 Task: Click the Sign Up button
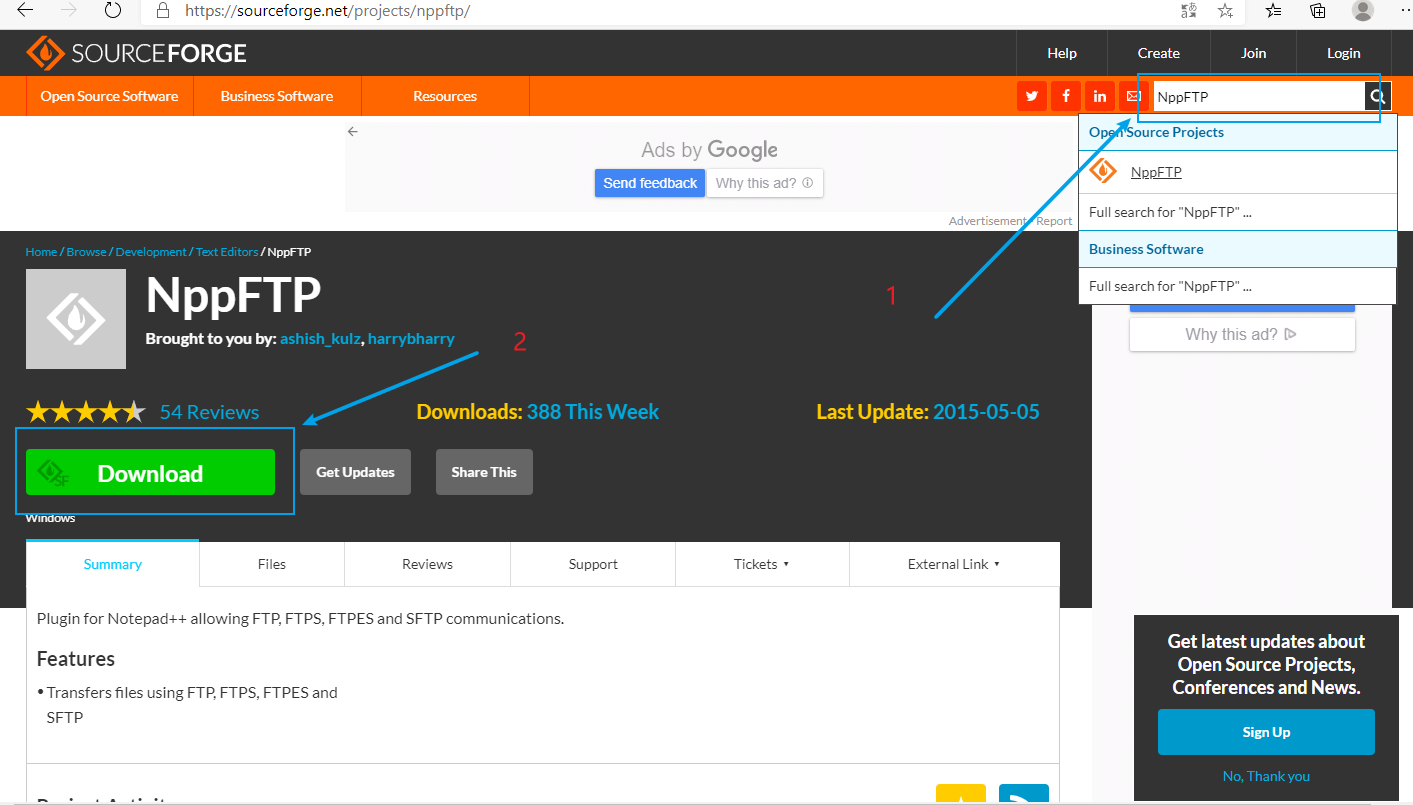(x=1266, y=732)
